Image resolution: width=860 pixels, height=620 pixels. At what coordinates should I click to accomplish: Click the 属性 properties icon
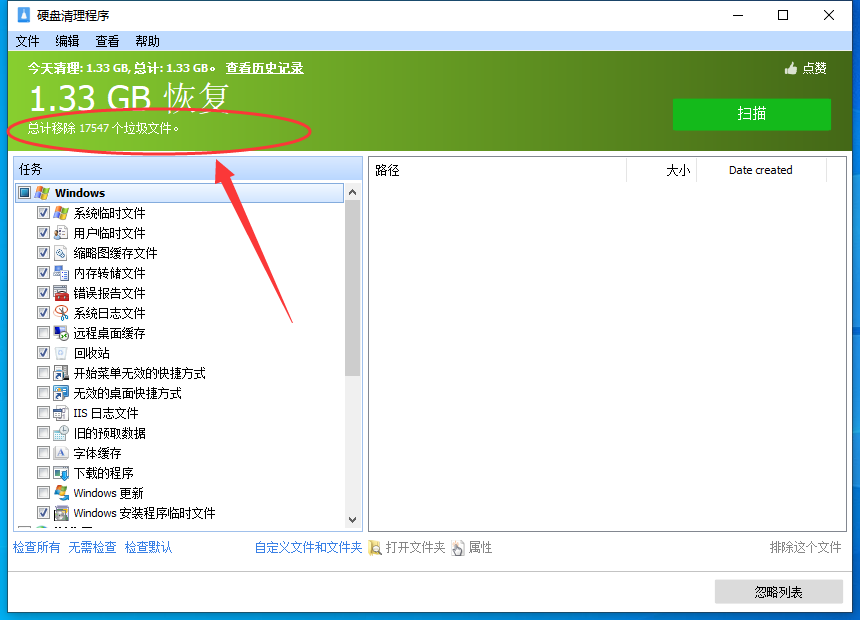click(458, 548)
